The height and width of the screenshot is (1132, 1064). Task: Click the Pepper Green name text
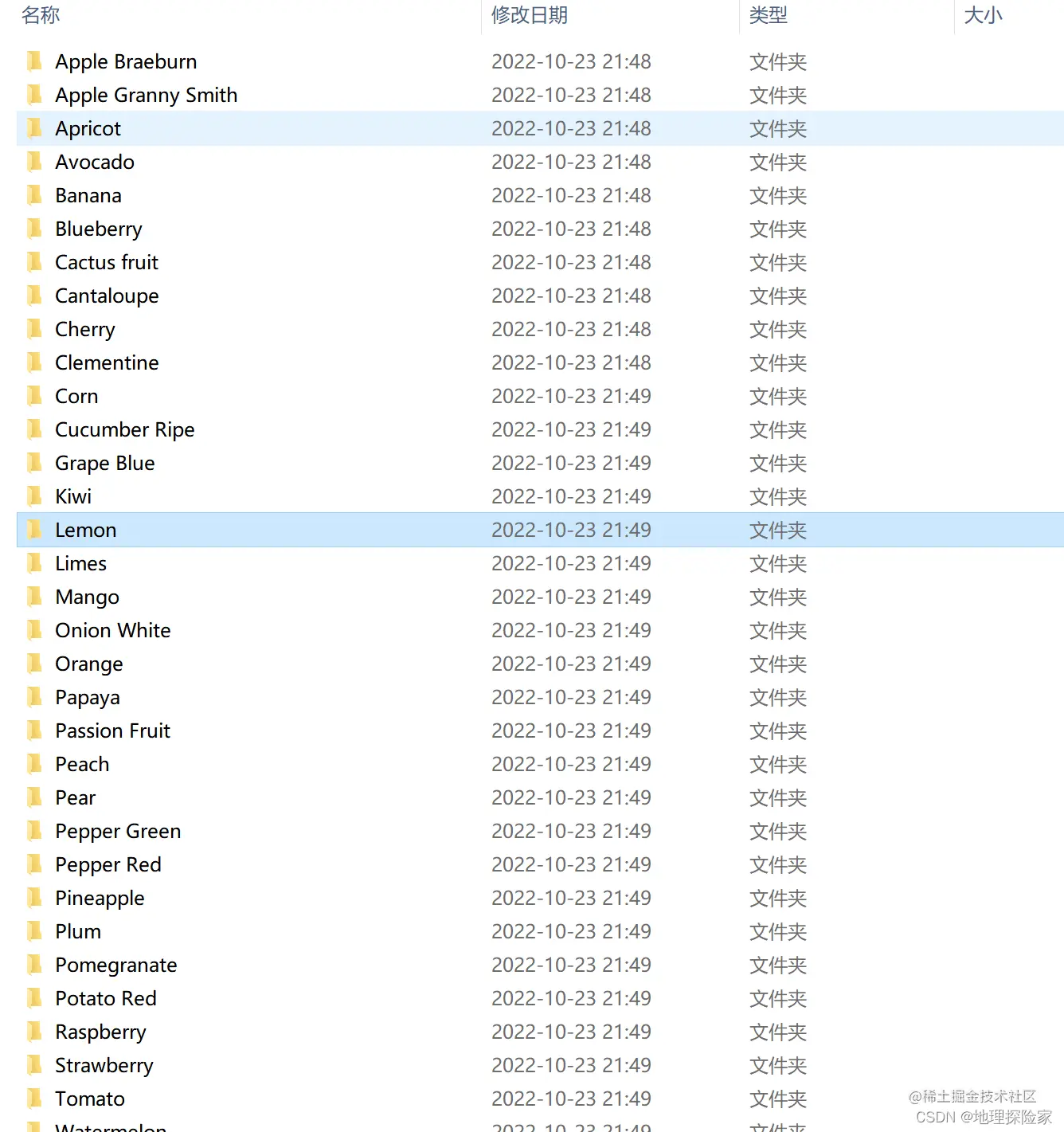(x=118, y=831)
